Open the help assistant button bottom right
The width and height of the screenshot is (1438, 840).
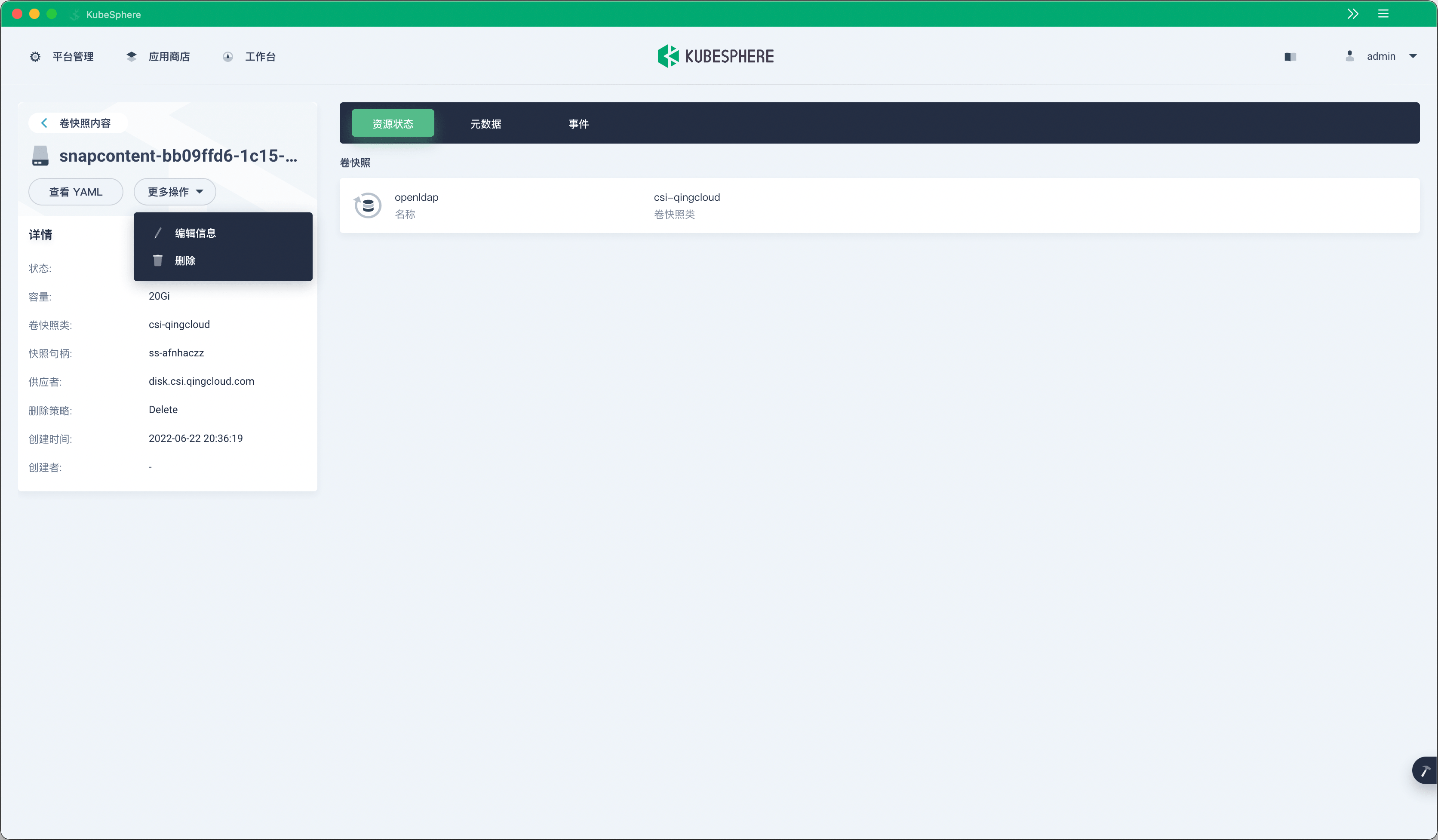(x=1423, y=770)
